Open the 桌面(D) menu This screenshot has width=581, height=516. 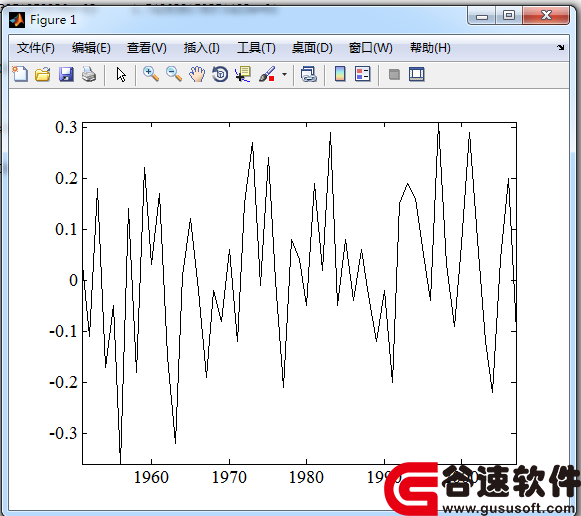click(312, 48)
